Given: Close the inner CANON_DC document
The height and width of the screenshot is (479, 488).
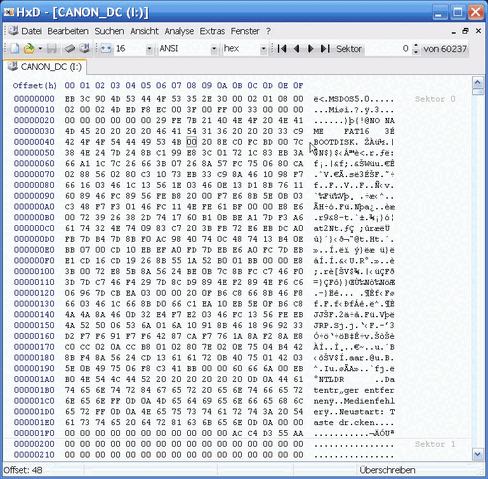Looking at the screenshot, I should [x=478, y=31].
